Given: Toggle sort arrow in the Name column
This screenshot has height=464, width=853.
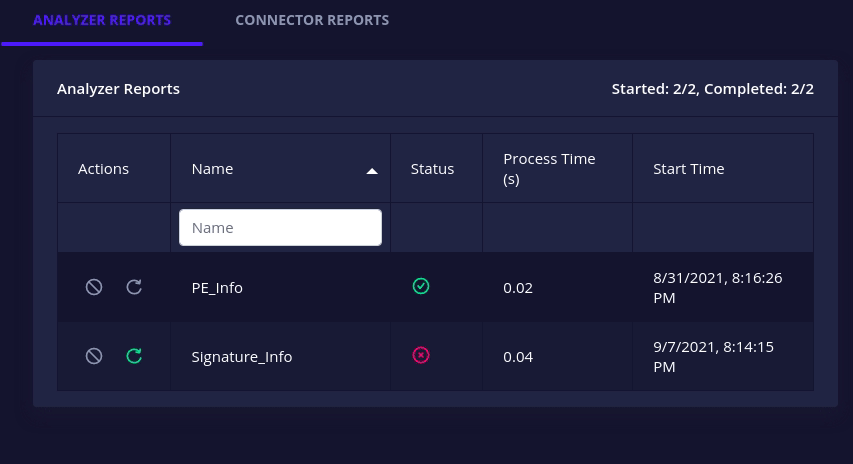Looking at the screenshot, I should [x=372, y=171].
